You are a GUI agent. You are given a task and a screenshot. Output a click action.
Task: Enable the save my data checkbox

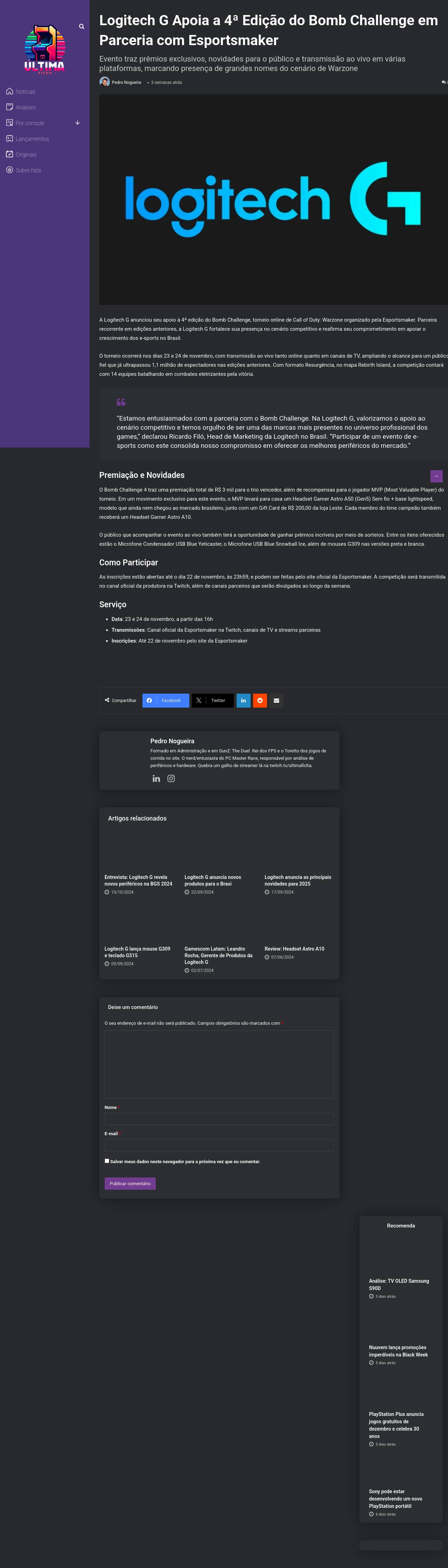[x=107, y=1161]
